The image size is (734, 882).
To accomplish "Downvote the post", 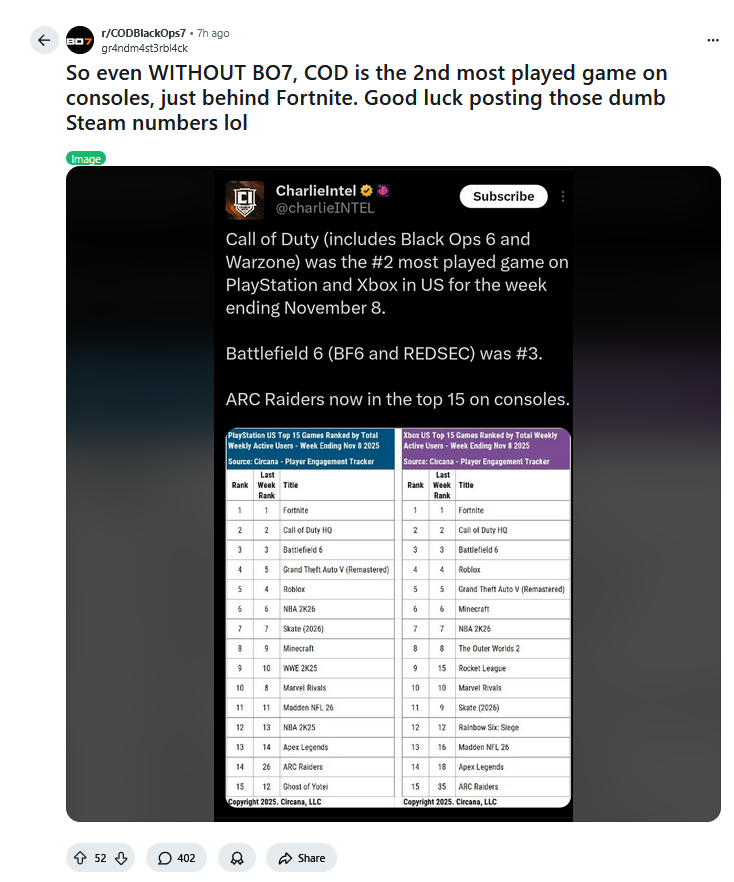I will click(121, 858).
